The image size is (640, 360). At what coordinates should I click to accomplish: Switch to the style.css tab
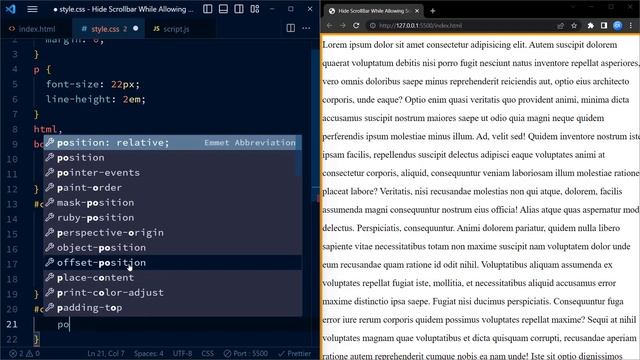click(109, 29)
